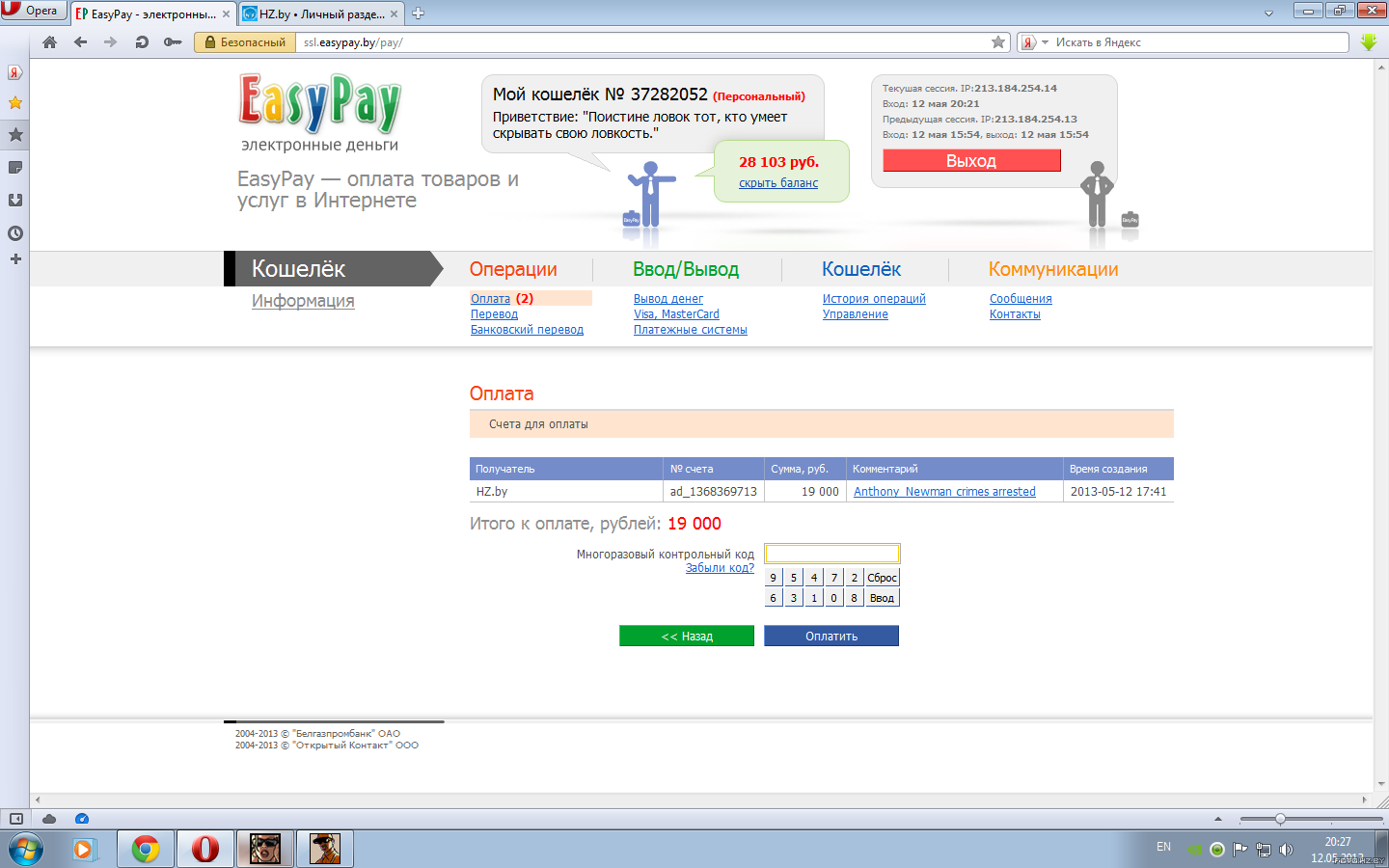This screenshot has height=868, width=1389.
Task: Launch Chrome from the taskbar
Action: pyautogui.click(x=146, y=850)
